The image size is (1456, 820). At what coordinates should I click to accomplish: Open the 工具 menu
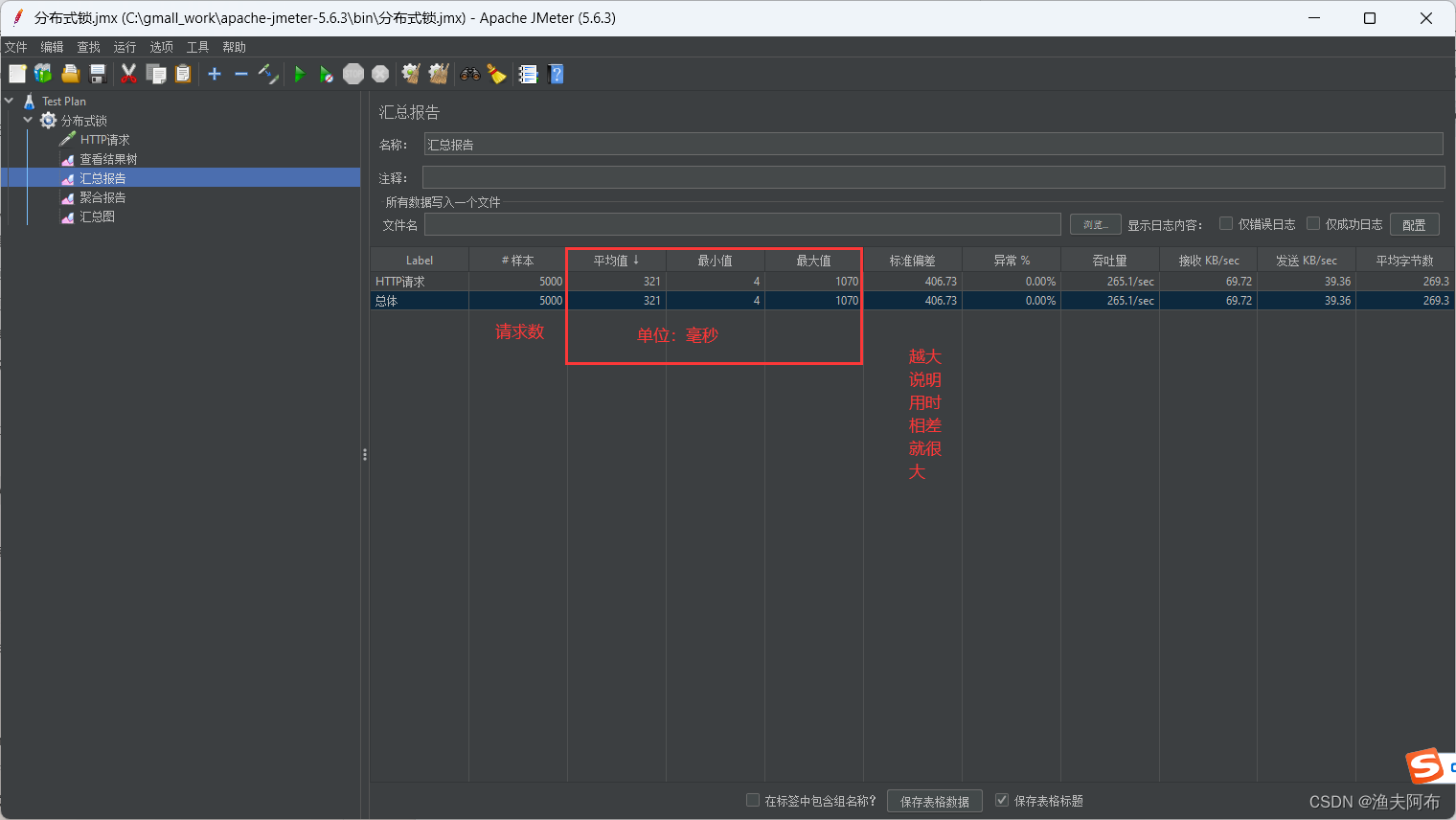[x=197, y=47]
